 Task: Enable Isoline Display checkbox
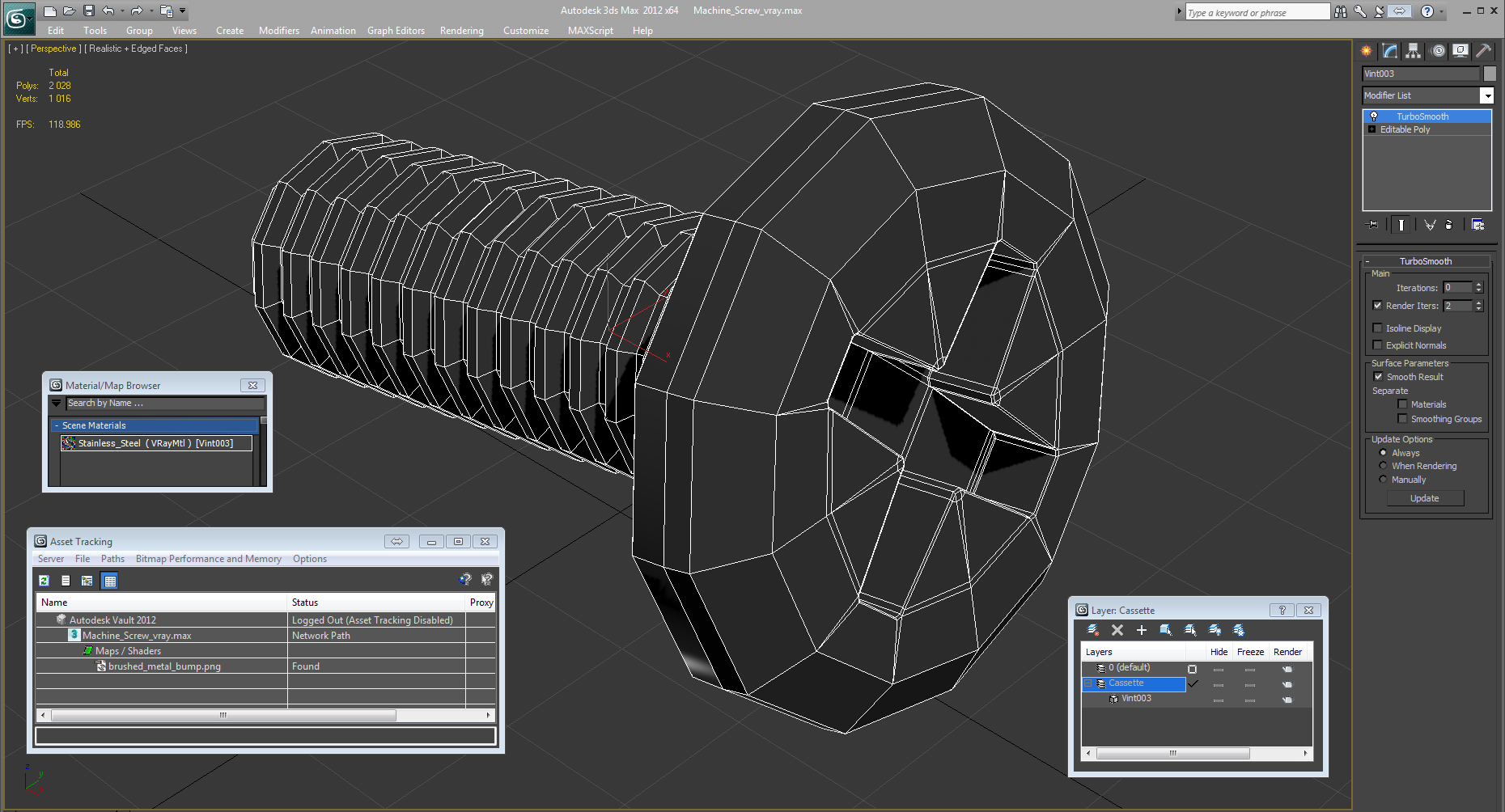[x=1378, y=328]
